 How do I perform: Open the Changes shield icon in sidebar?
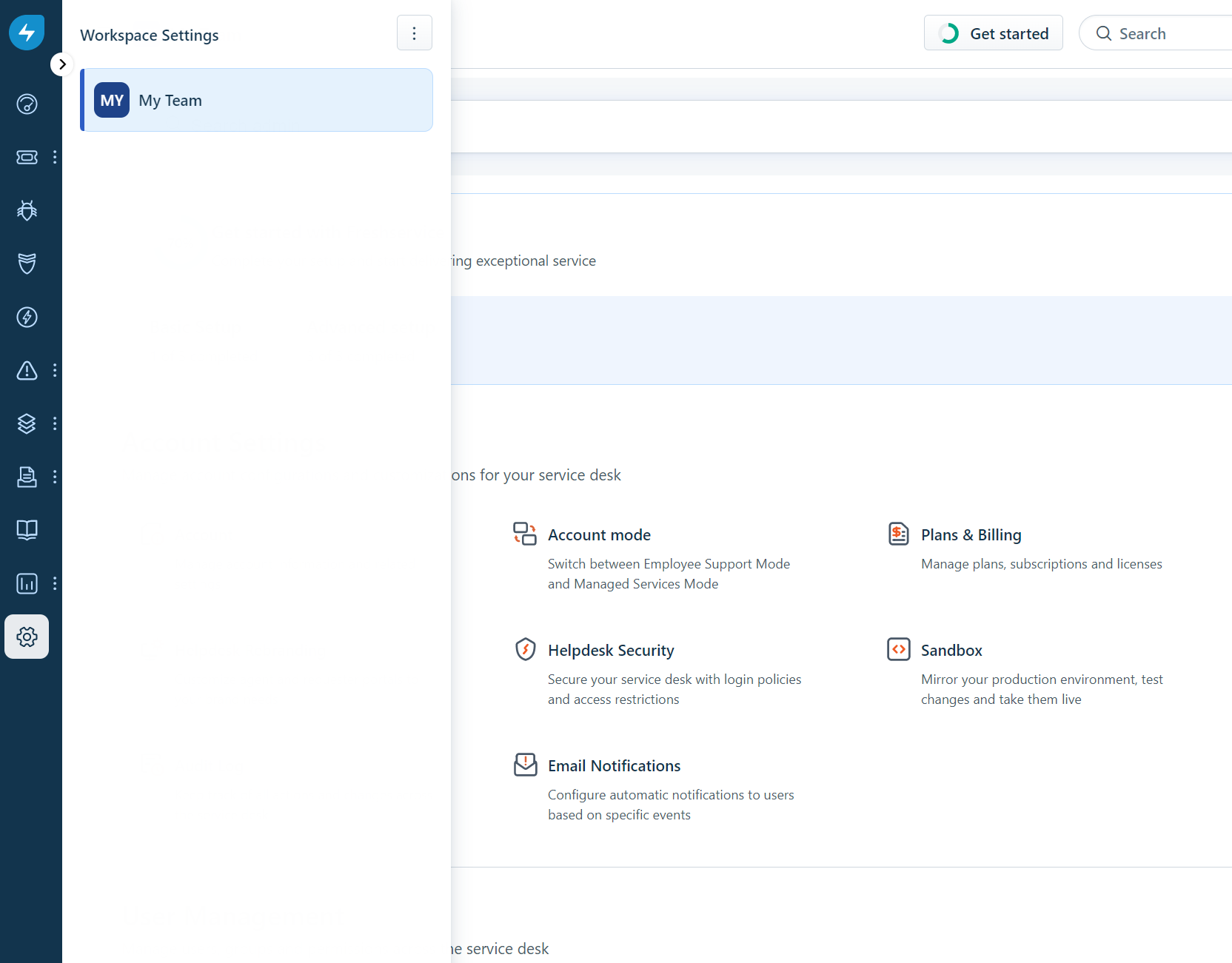pyautogui.click(x=27, y=264)
